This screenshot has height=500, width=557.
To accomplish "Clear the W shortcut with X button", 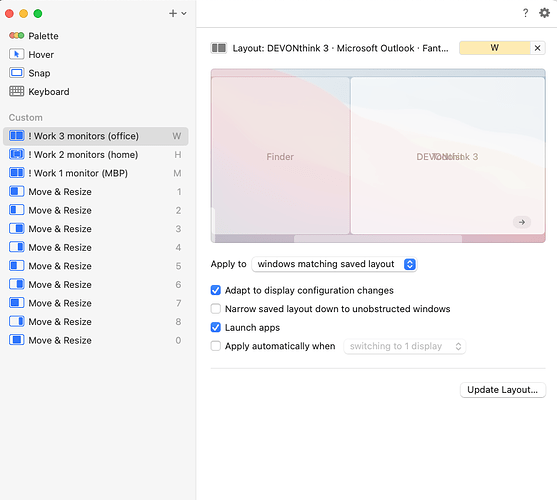I will [x=537, y=48].
